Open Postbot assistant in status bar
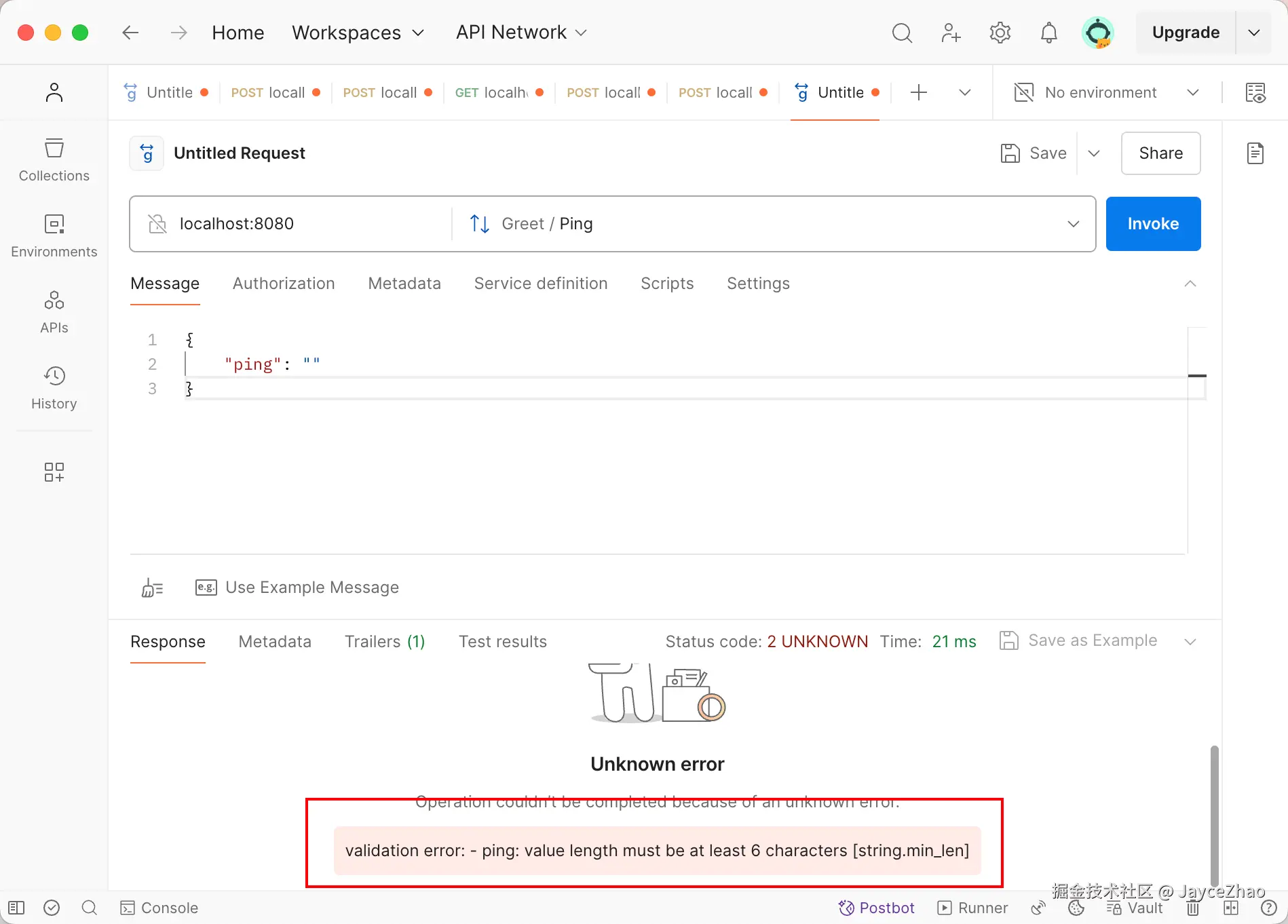 pos(877,908)
